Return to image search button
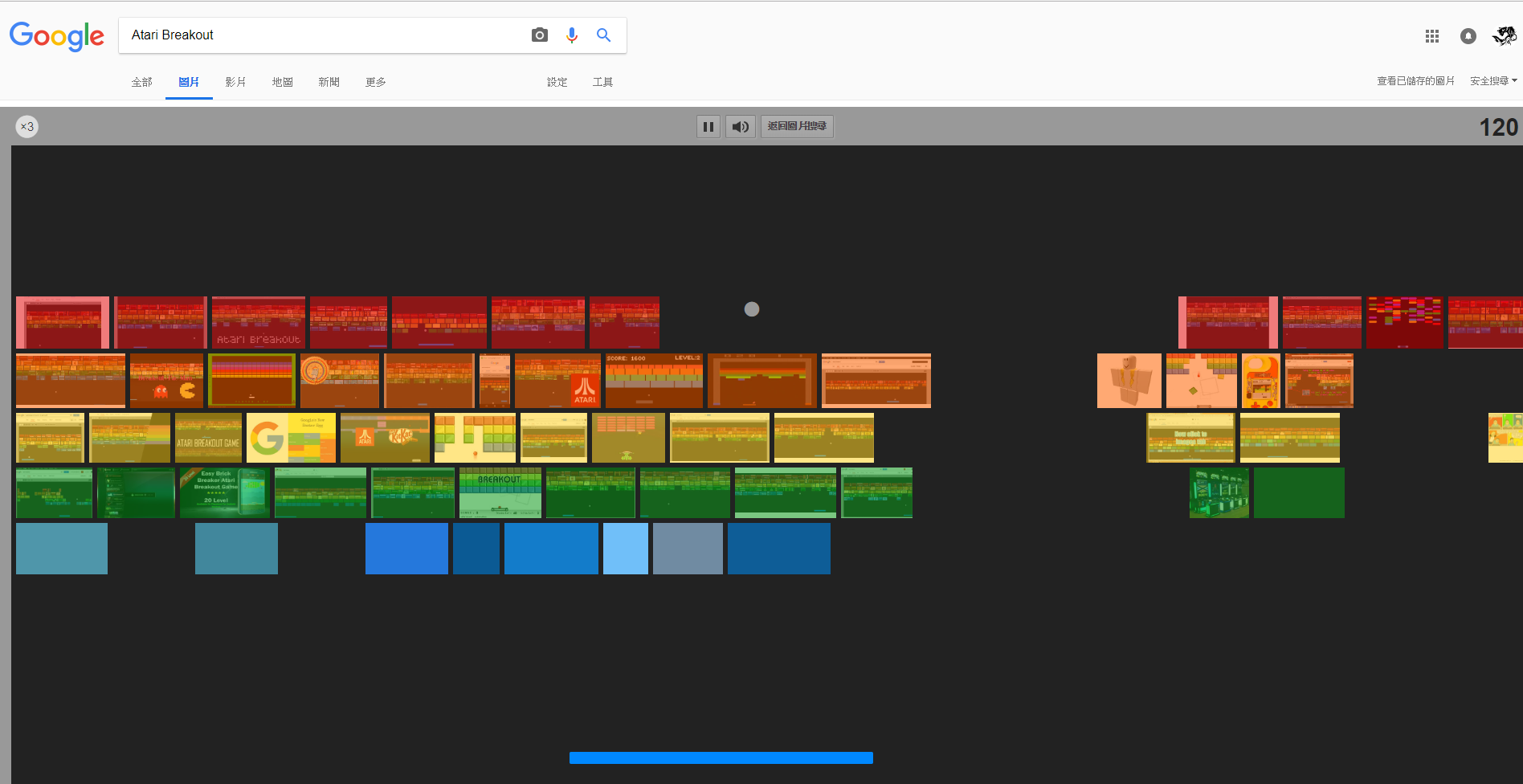 coord(797,127)
